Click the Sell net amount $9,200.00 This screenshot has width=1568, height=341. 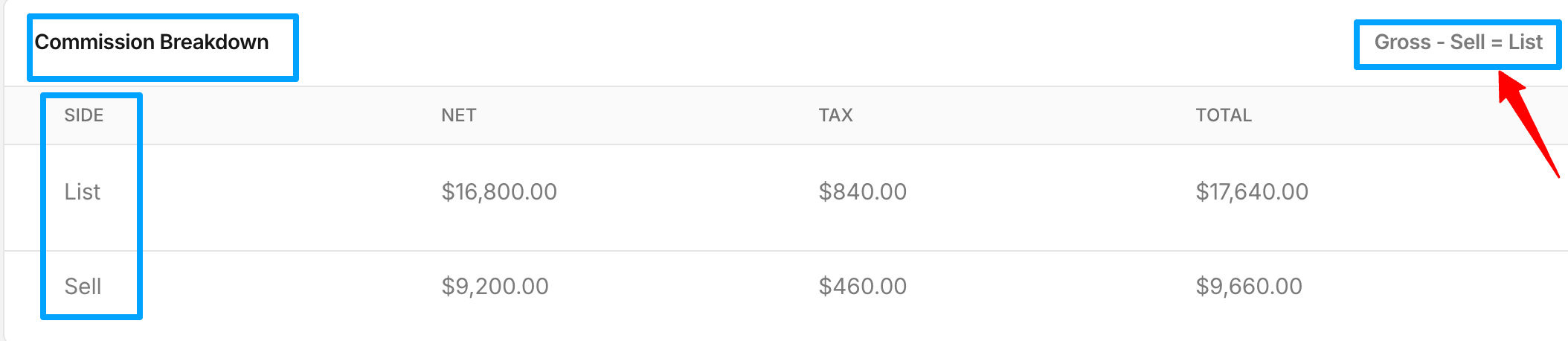495,287
